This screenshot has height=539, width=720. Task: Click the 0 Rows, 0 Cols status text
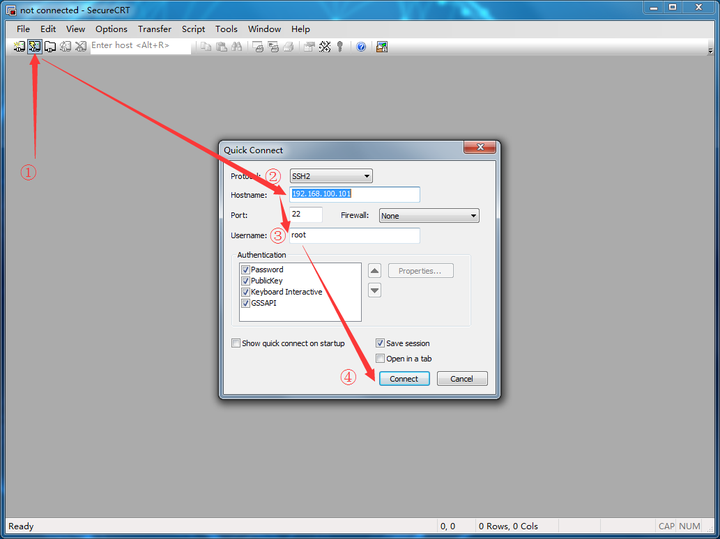coord(508,526)
